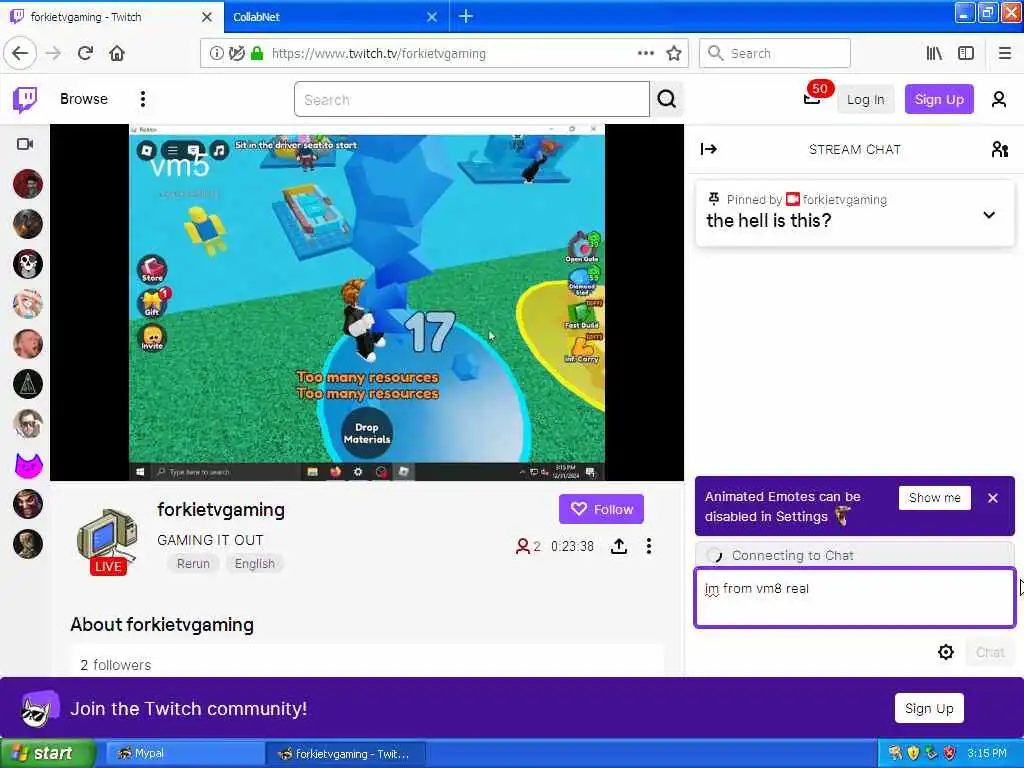
Task: Open the Browse page
Action: tap(84, 99)
